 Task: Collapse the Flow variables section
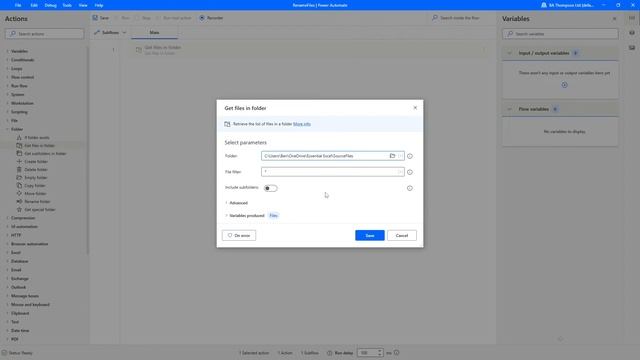[509, 109]
